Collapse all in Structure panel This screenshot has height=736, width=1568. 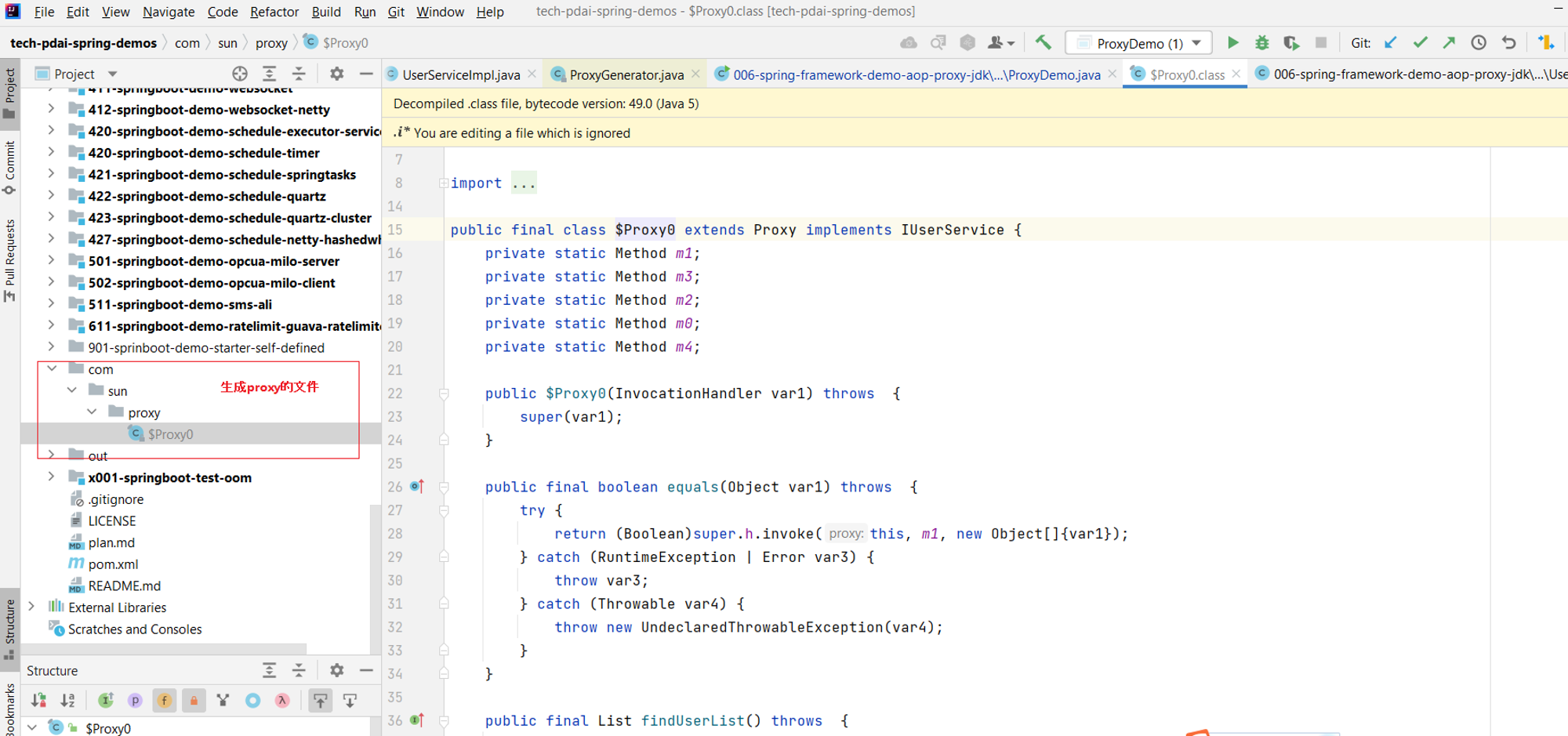[x=299, y=670]
